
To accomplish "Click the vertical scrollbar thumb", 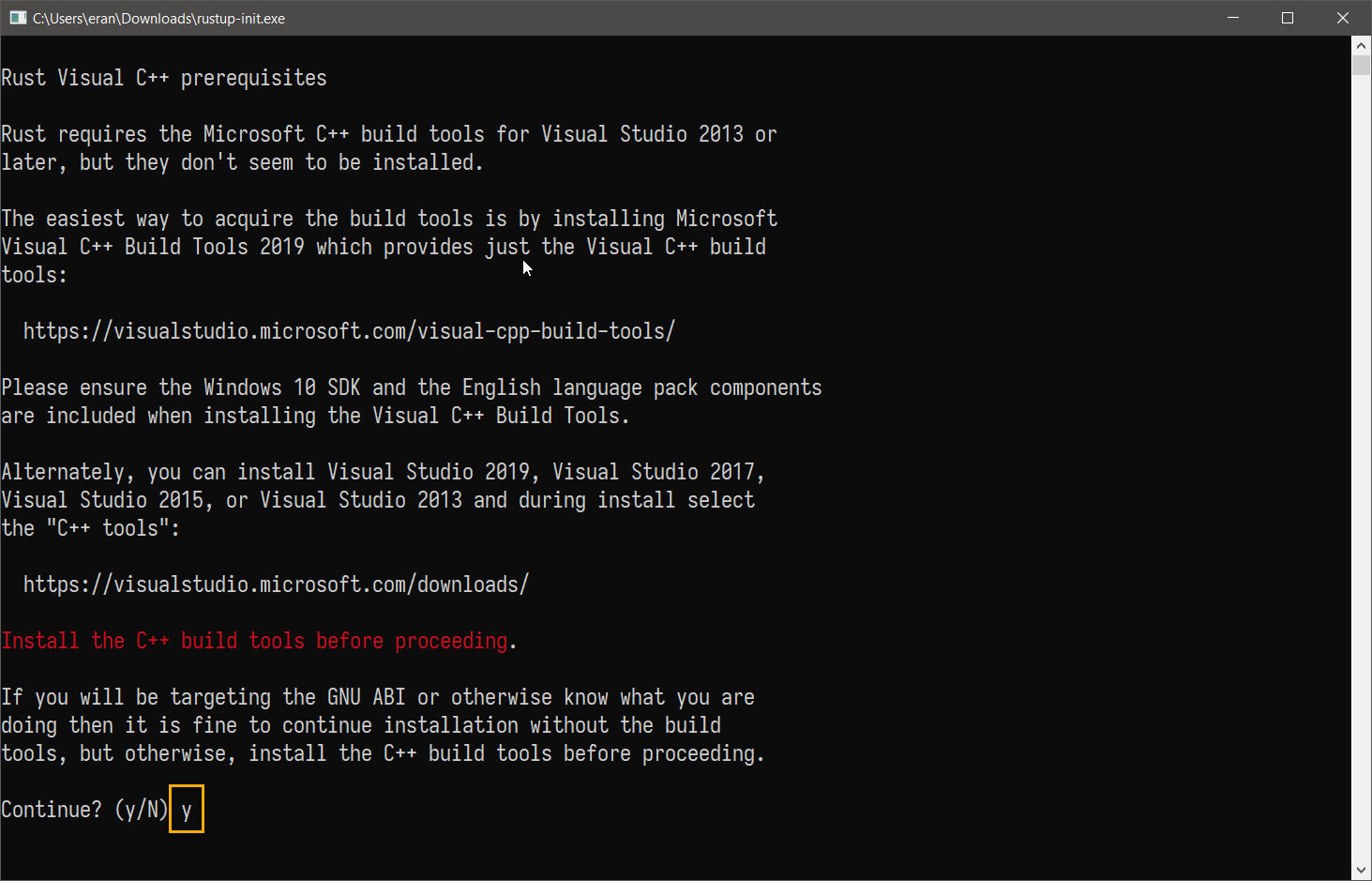I will (1361, 65).
